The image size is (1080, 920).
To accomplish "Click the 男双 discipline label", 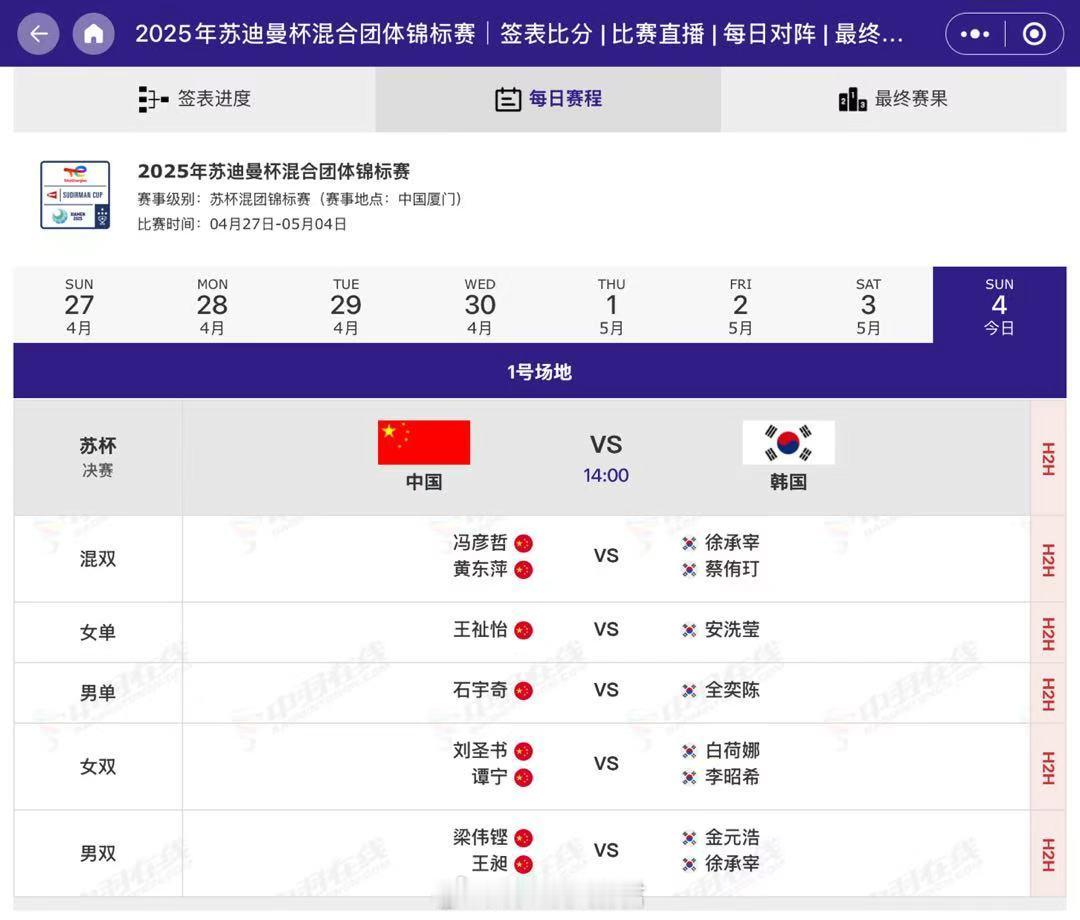I will (98, 853).
